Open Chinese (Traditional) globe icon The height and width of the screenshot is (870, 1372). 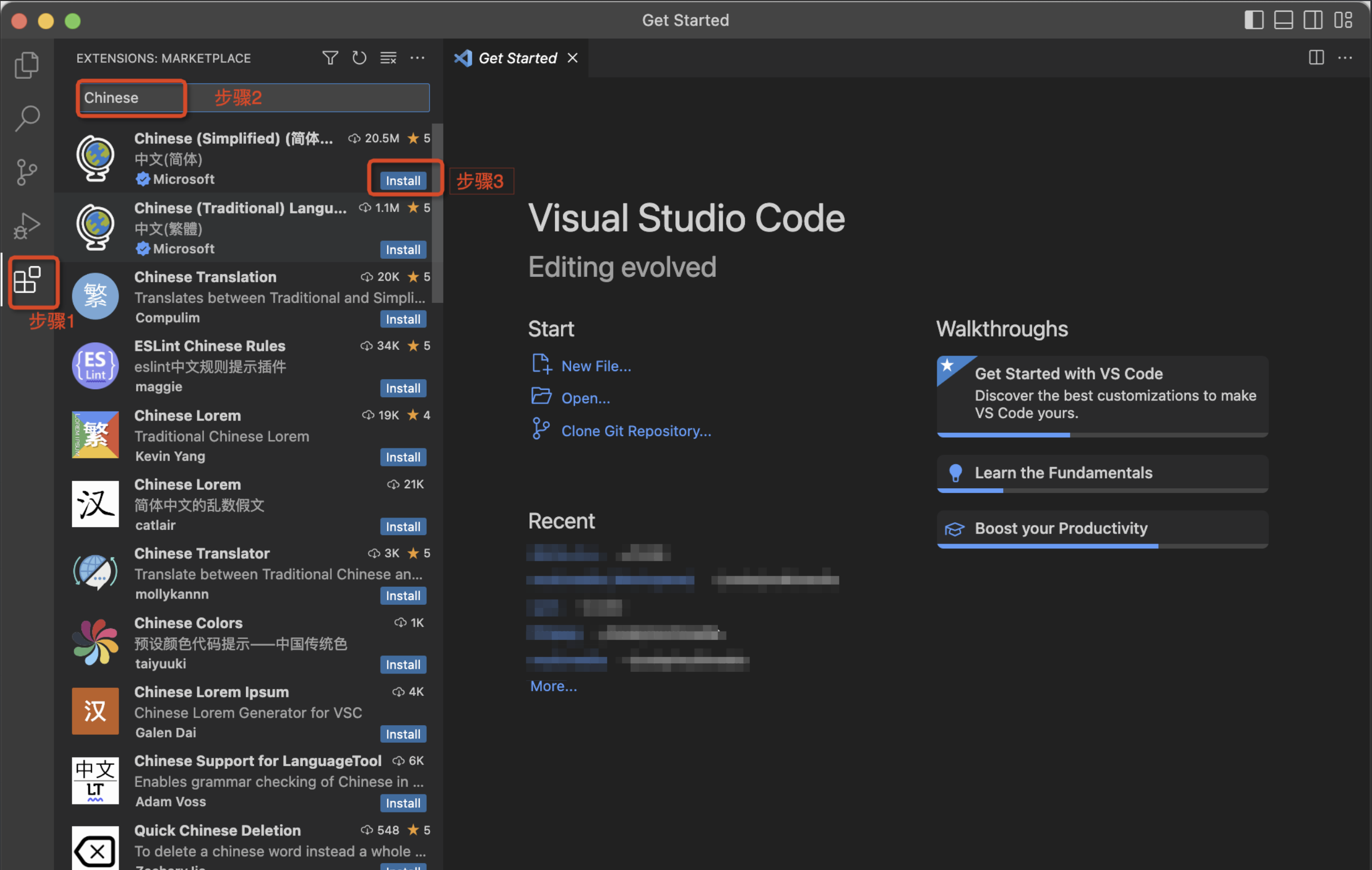click(95, 227)
